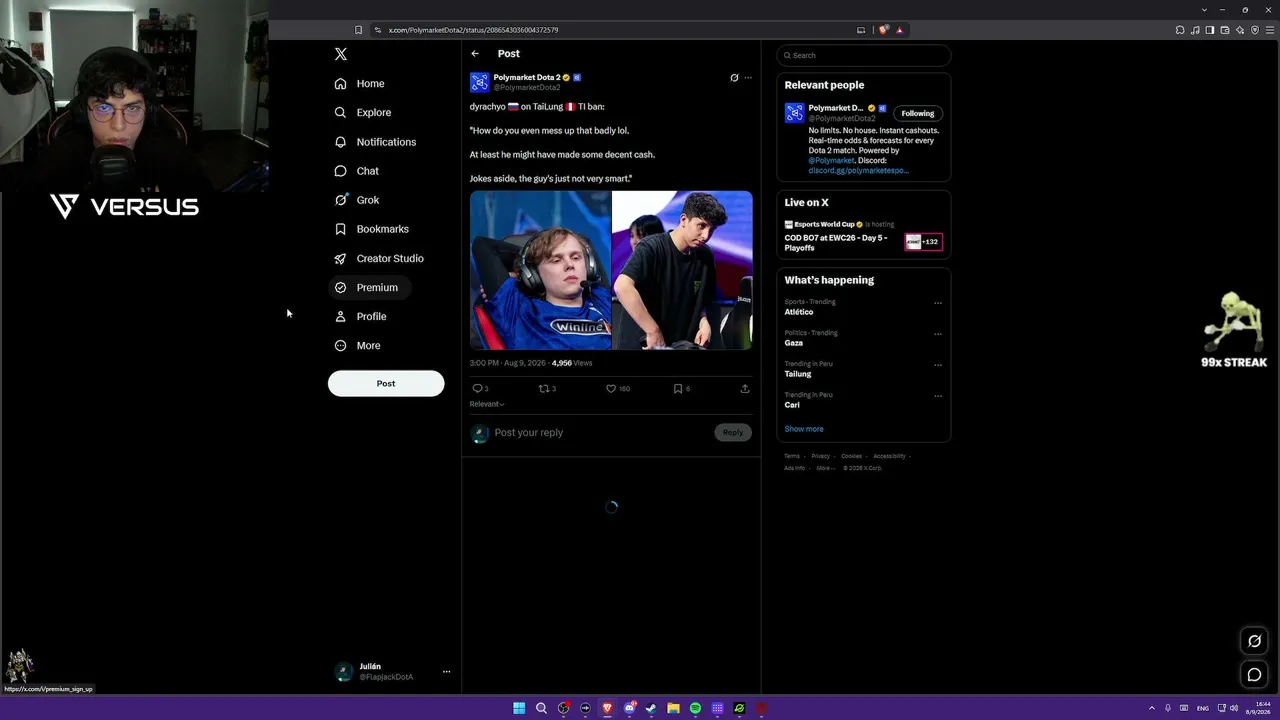
Task: Open the post's three-dot more menu
Action: point(748,78)
